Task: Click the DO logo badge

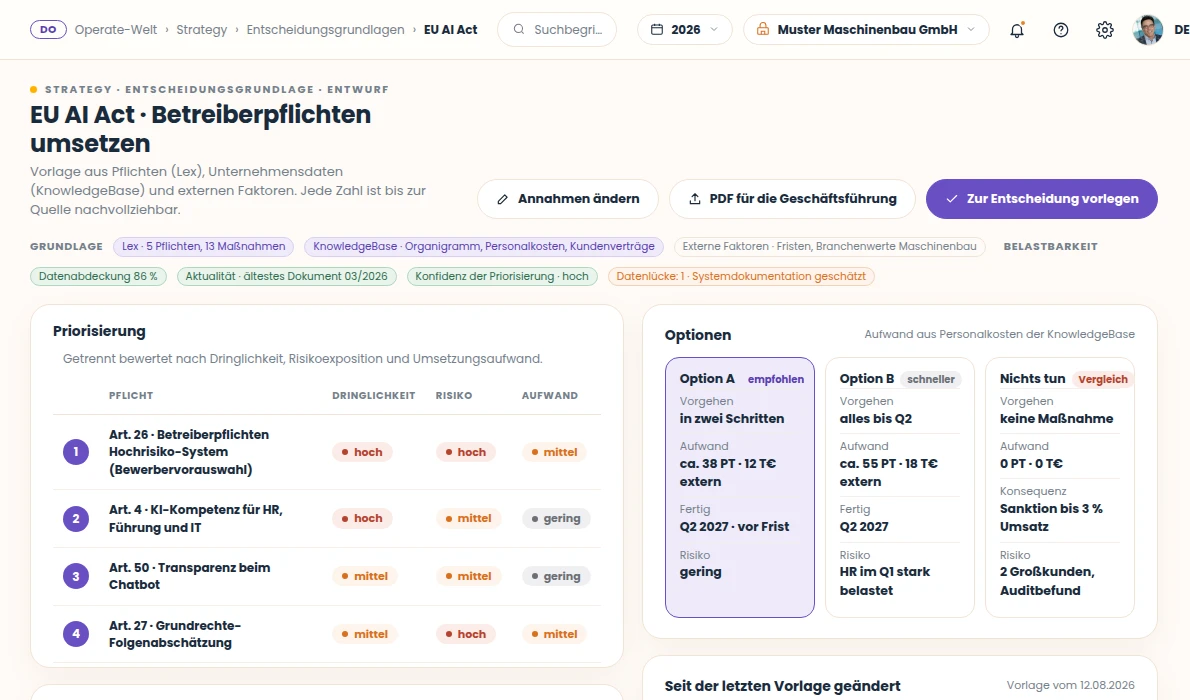Action: click(x=48, y=30)
